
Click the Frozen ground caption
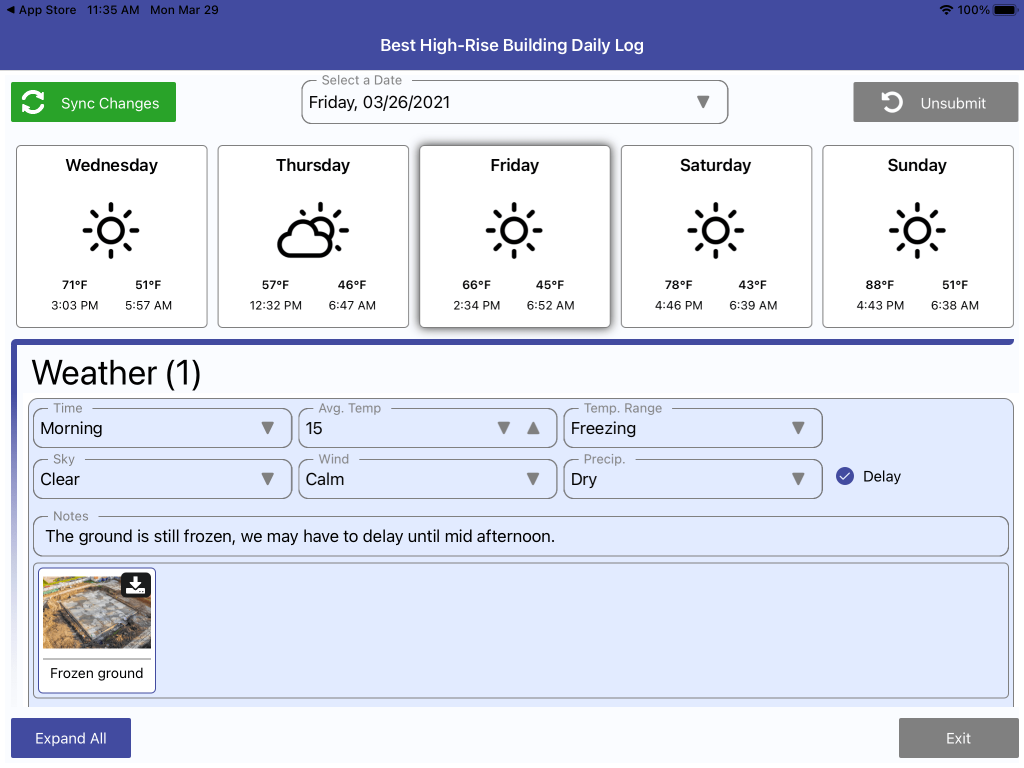pyautogui.click(x=97, y=673)
